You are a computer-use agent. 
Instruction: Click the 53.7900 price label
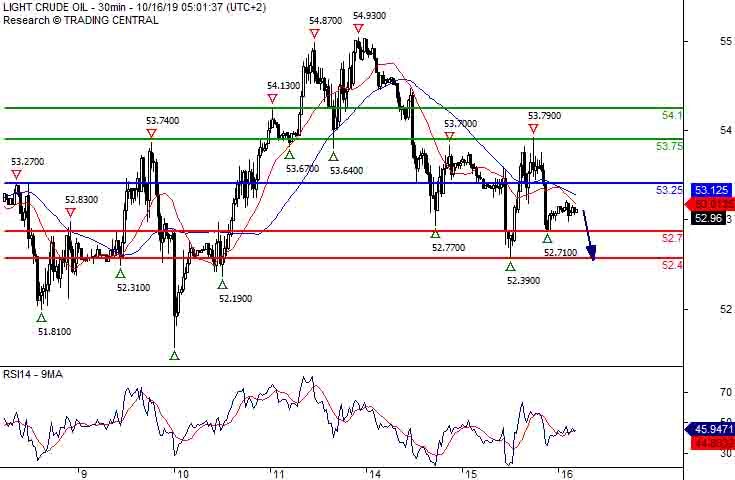[545, 116]
